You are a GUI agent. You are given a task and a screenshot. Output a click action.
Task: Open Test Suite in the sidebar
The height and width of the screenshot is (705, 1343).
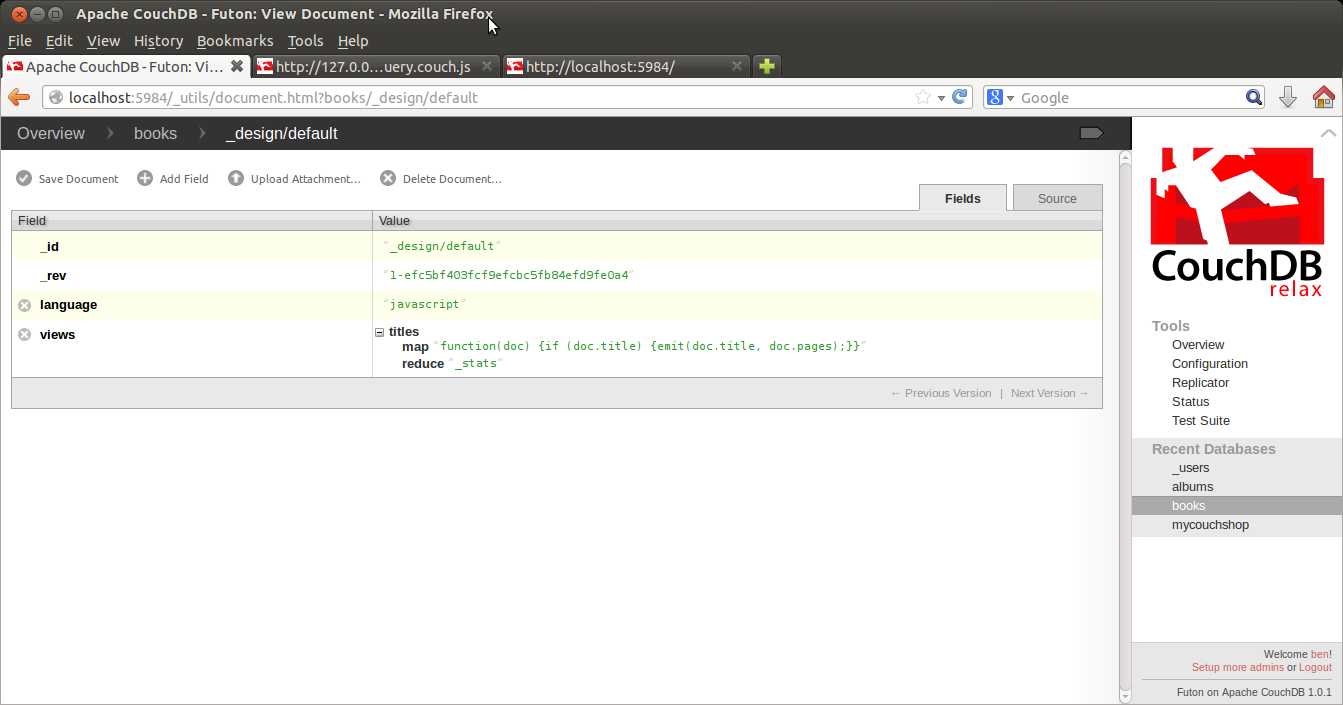click(x=1201, y=420)
